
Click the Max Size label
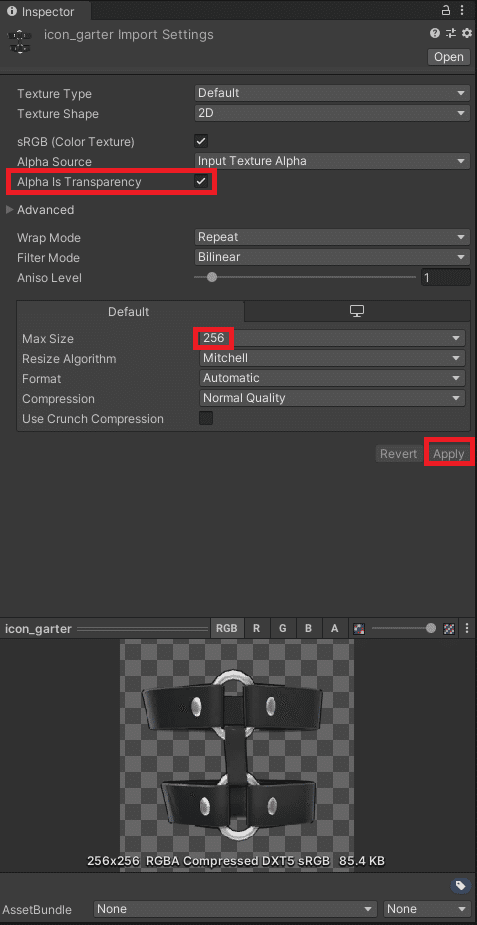[48, 339]
